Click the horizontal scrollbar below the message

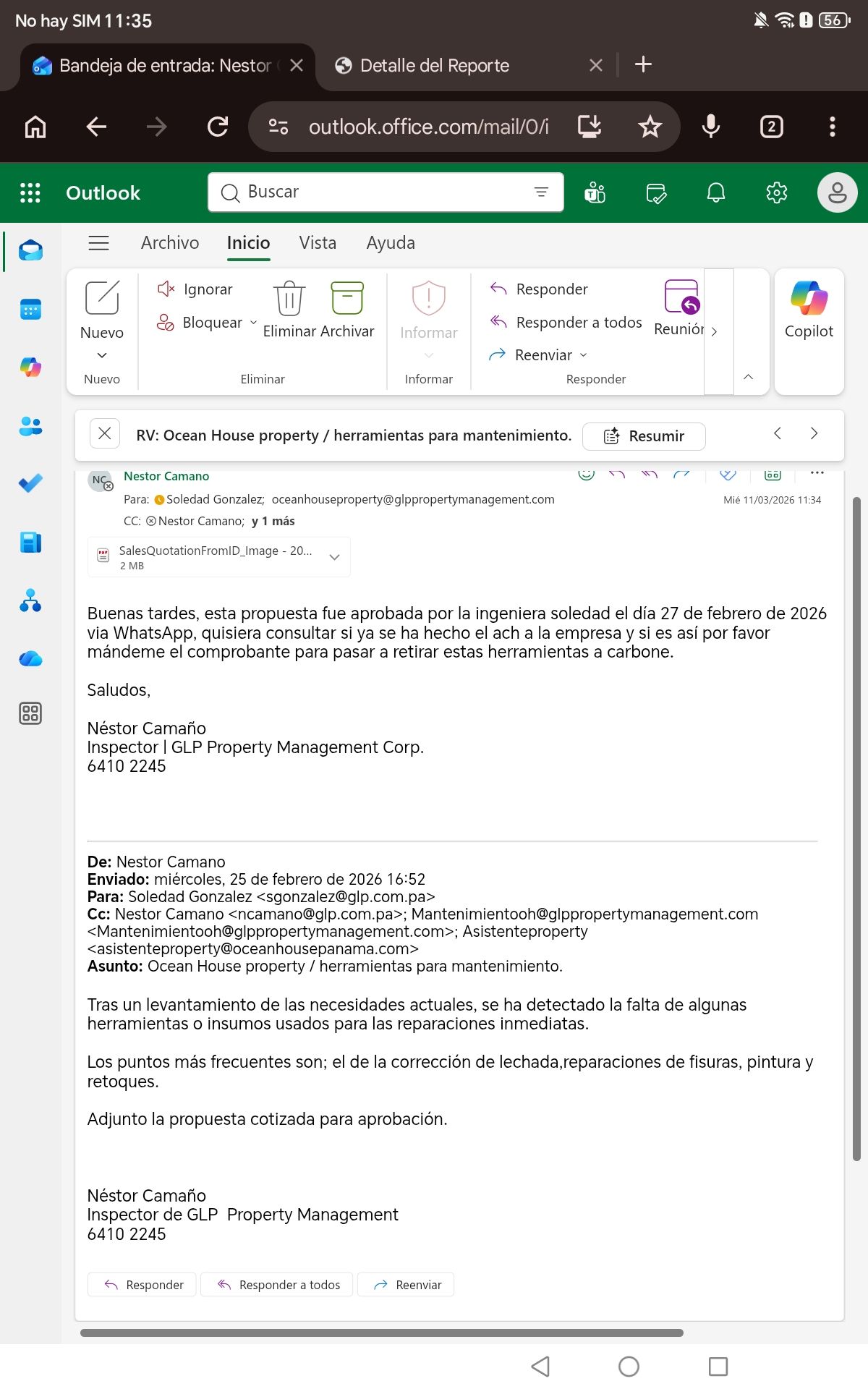(381, 1333)
